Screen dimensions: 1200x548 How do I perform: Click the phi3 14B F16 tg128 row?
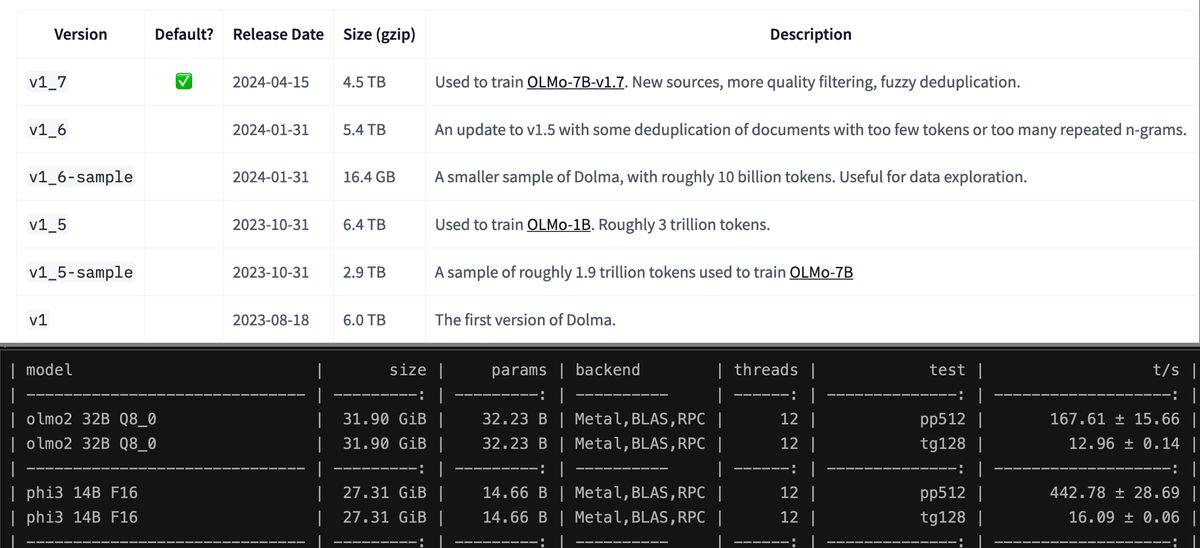[x=600, y=517]
